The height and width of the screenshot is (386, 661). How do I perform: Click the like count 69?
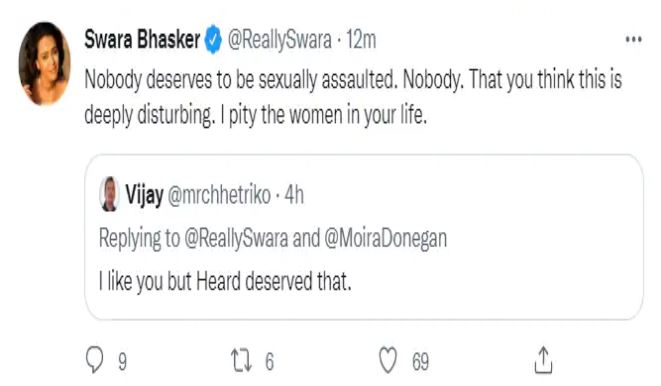[x=420, y=362]
